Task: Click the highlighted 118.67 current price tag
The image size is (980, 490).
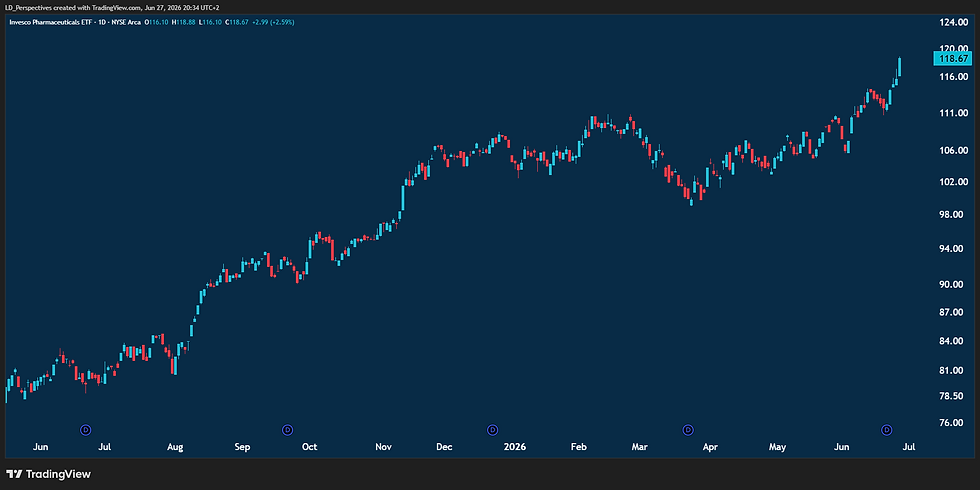Action: point(952,59)
